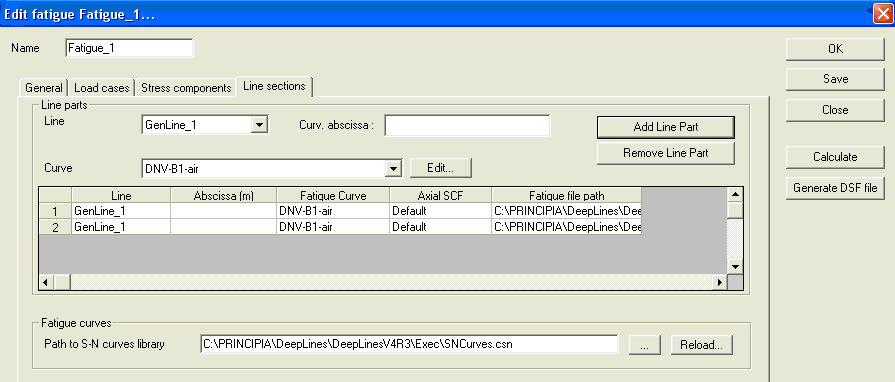This screenshot has height=382, width=895.
Task: Open the Stress components tab
Action: [x=186, y=88]
